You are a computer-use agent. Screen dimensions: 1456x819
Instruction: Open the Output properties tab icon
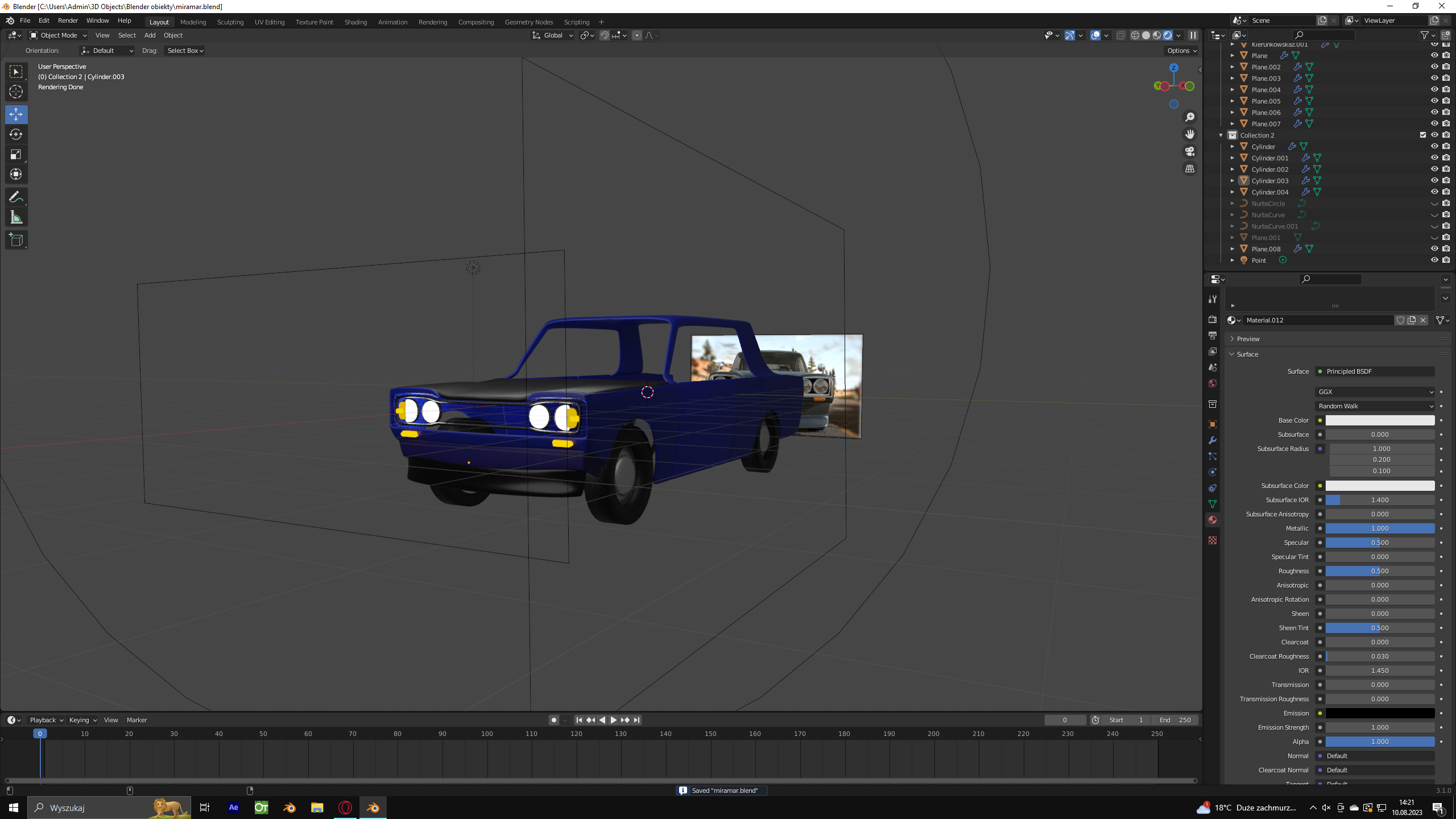(x=1212, y=336)
